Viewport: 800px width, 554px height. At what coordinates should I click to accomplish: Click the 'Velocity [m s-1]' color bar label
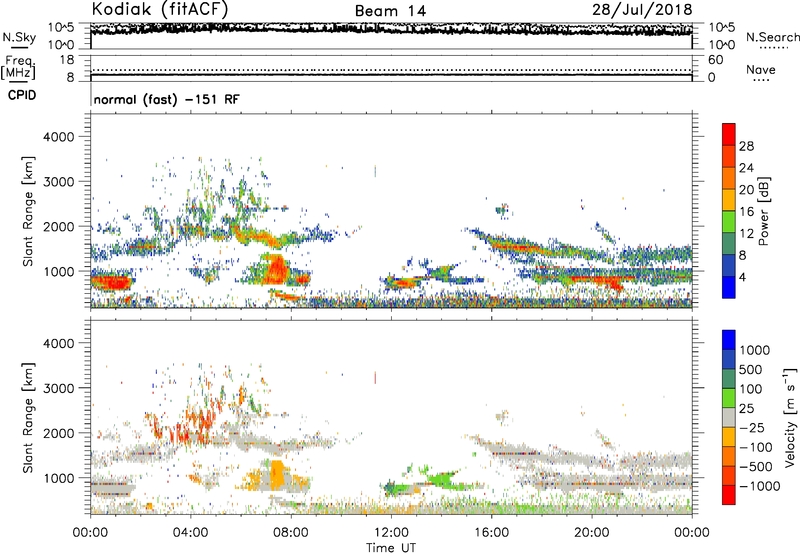(x=790, y=417)
